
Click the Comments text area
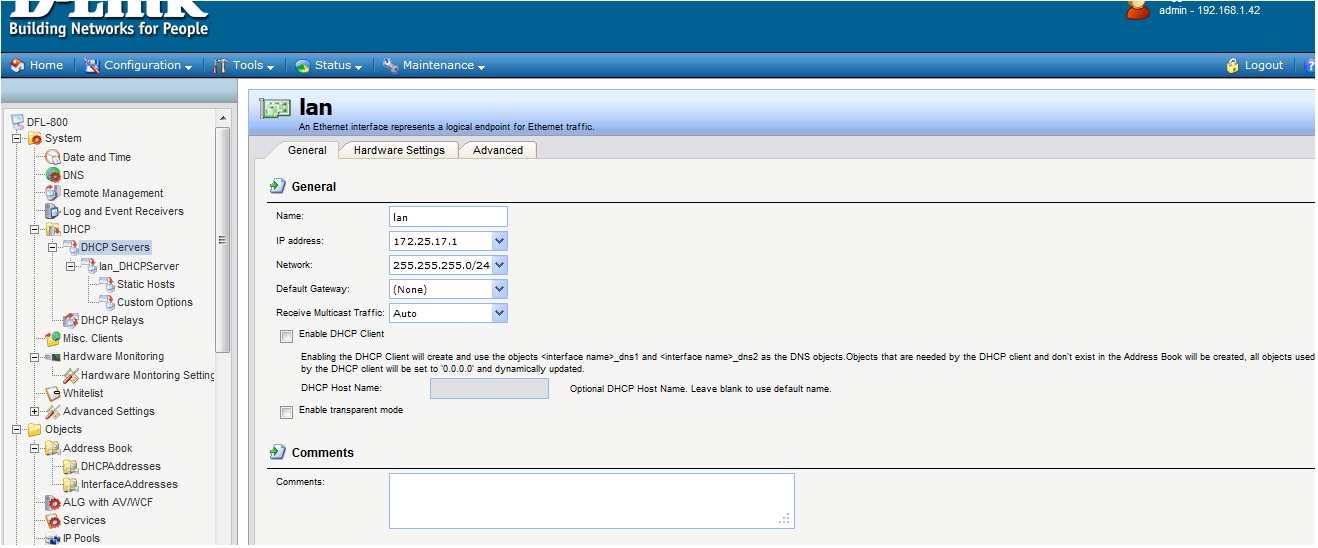tap(591, 501)
